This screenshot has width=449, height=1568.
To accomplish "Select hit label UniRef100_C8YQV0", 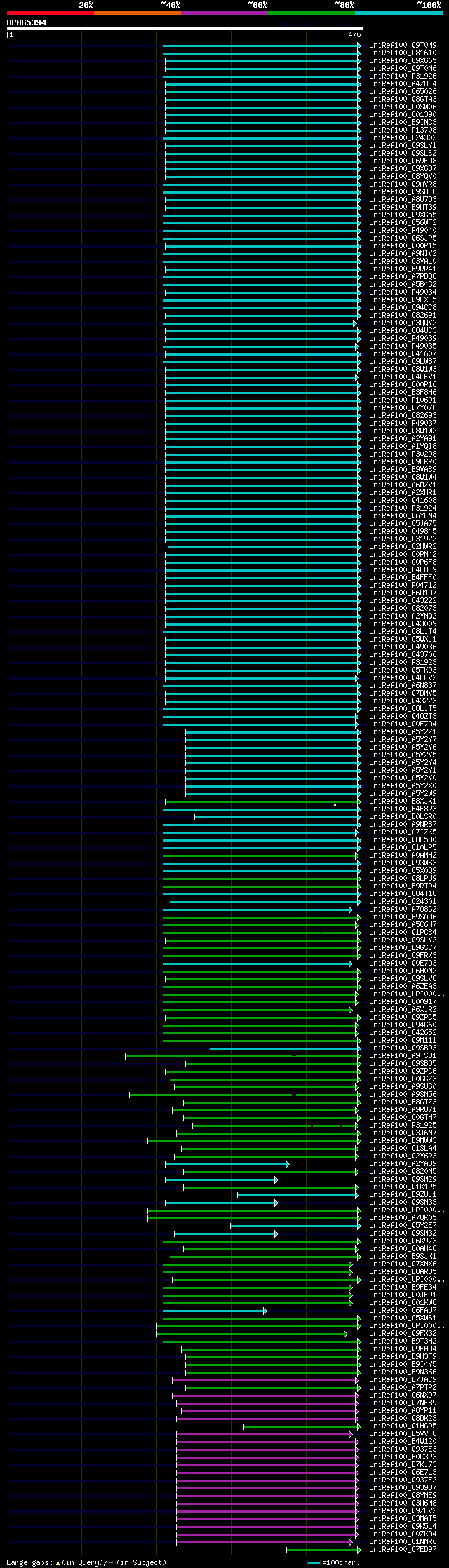I will [x=403, y=176].
